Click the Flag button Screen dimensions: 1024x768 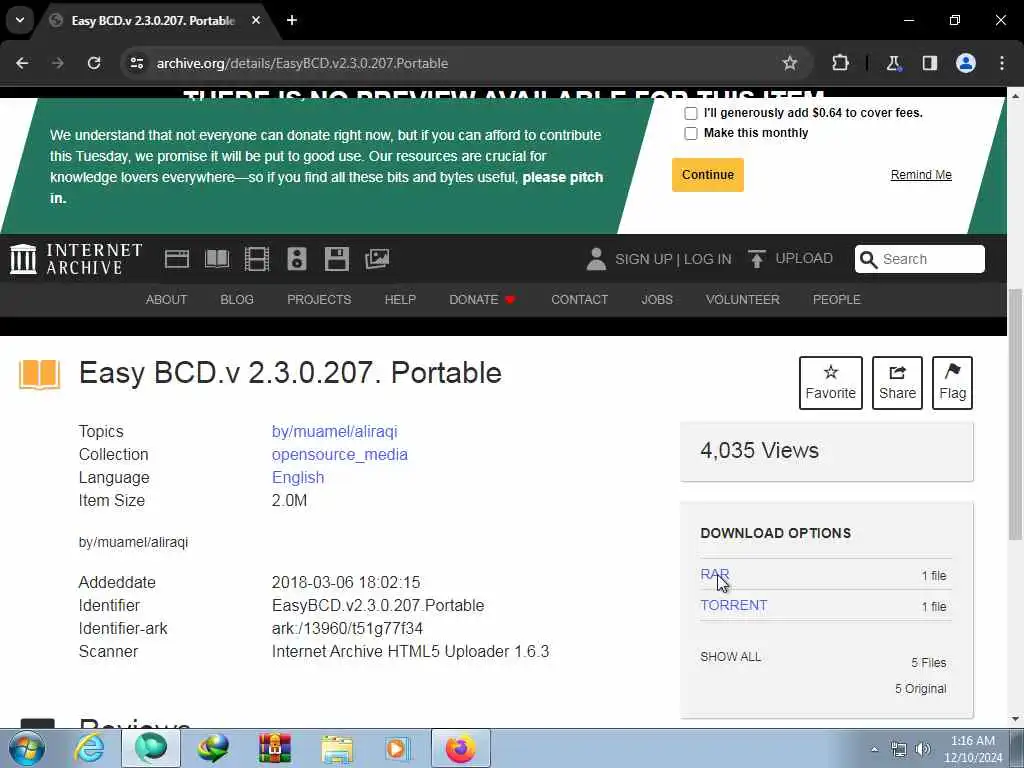(952, 383)
